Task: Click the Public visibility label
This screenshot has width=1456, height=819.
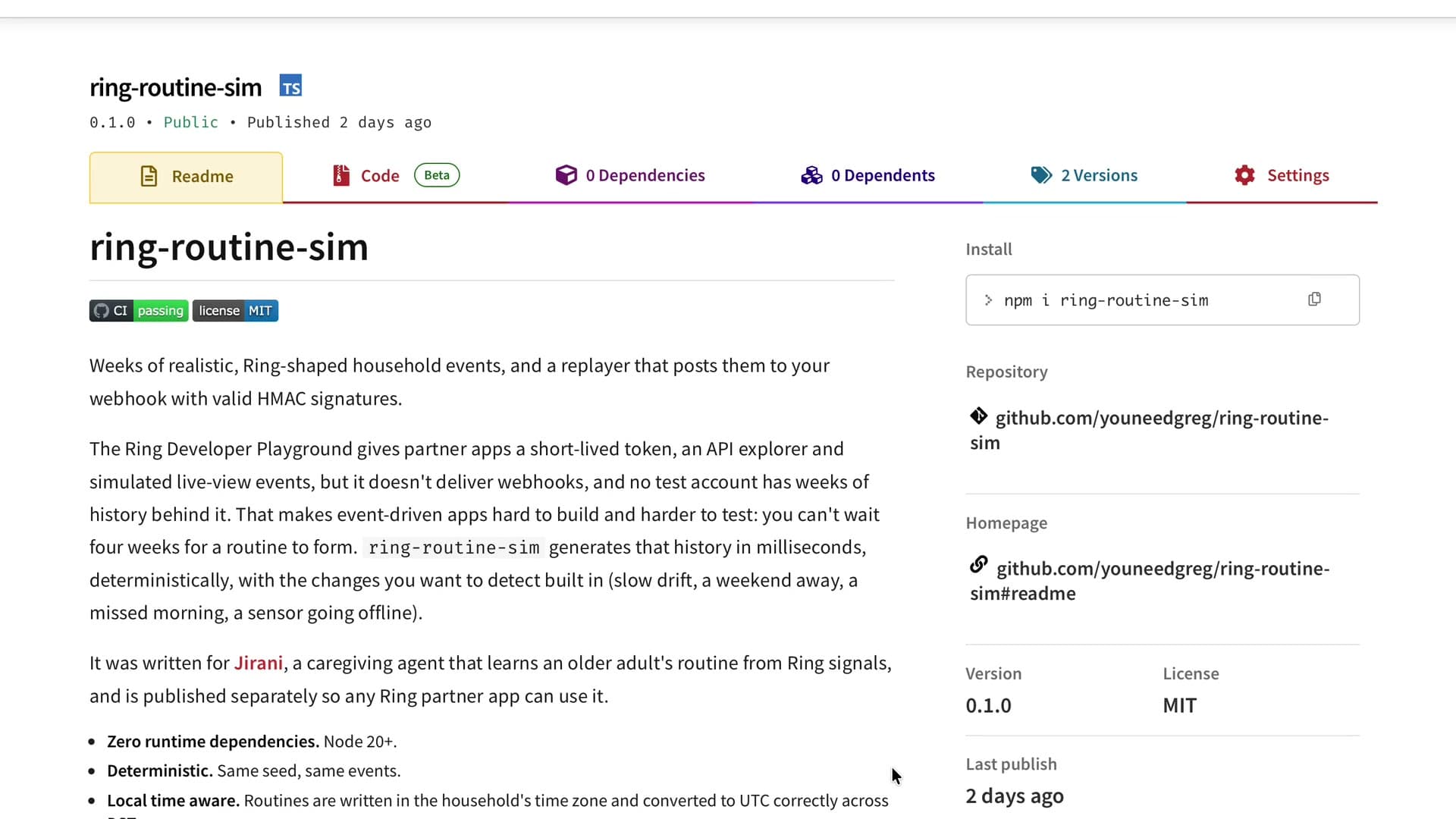Action: pos(191,123)
